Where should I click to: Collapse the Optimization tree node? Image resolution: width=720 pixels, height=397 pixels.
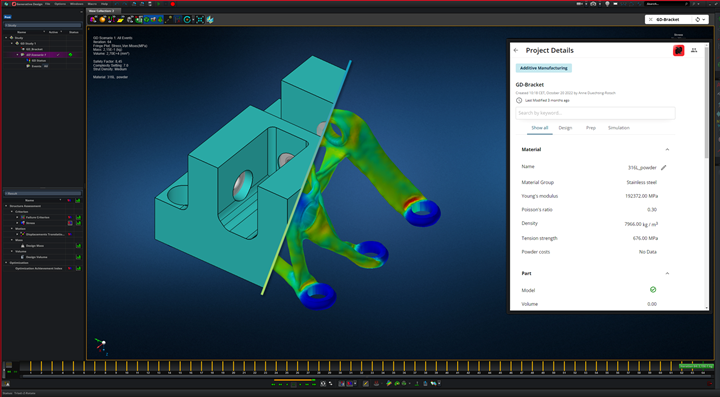coord(6,263)
